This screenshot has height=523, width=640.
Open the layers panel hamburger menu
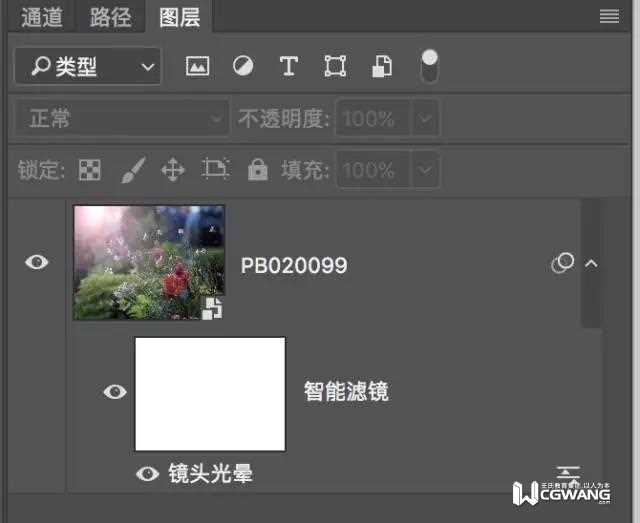[x=609, y=17]
